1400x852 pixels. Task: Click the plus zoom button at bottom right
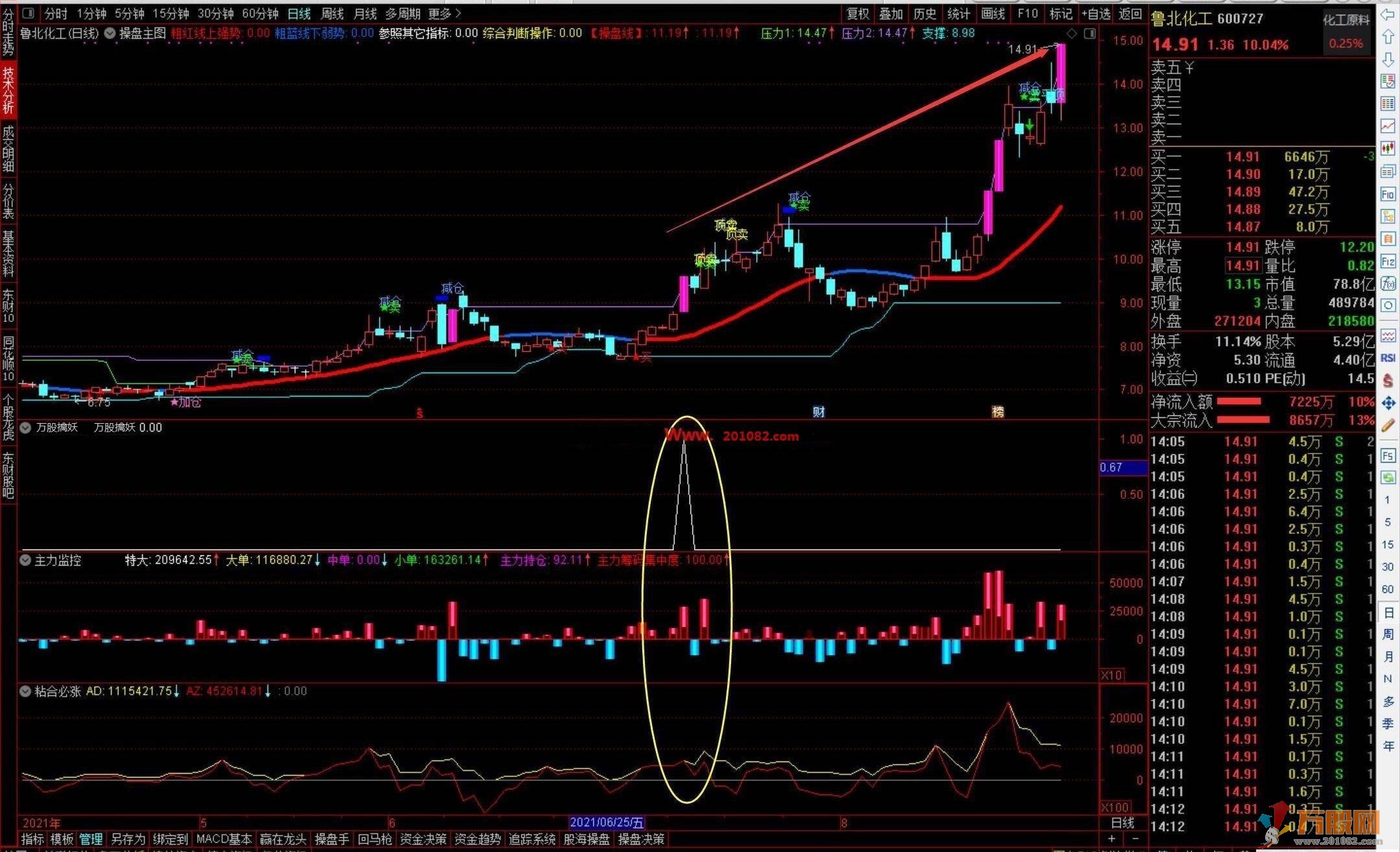tap(1112, 839)
